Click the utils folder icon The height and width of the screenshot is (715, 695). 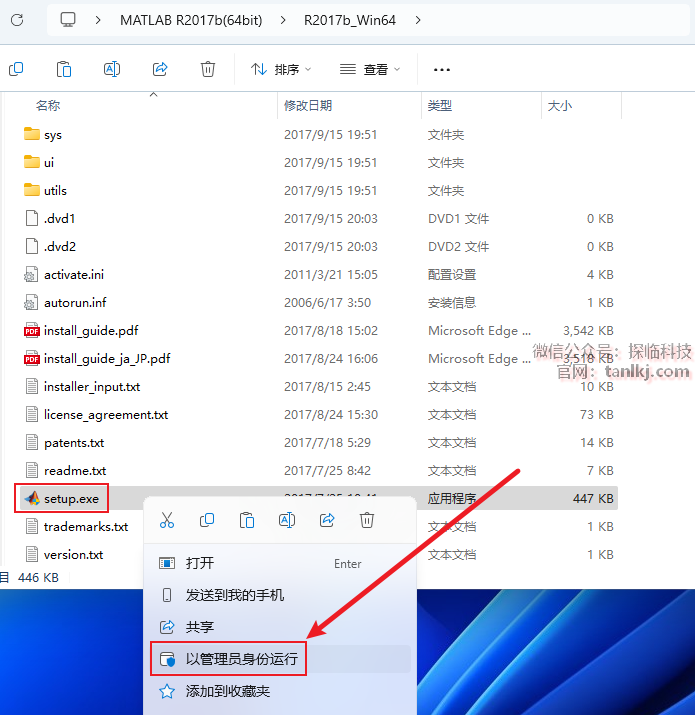31,190
